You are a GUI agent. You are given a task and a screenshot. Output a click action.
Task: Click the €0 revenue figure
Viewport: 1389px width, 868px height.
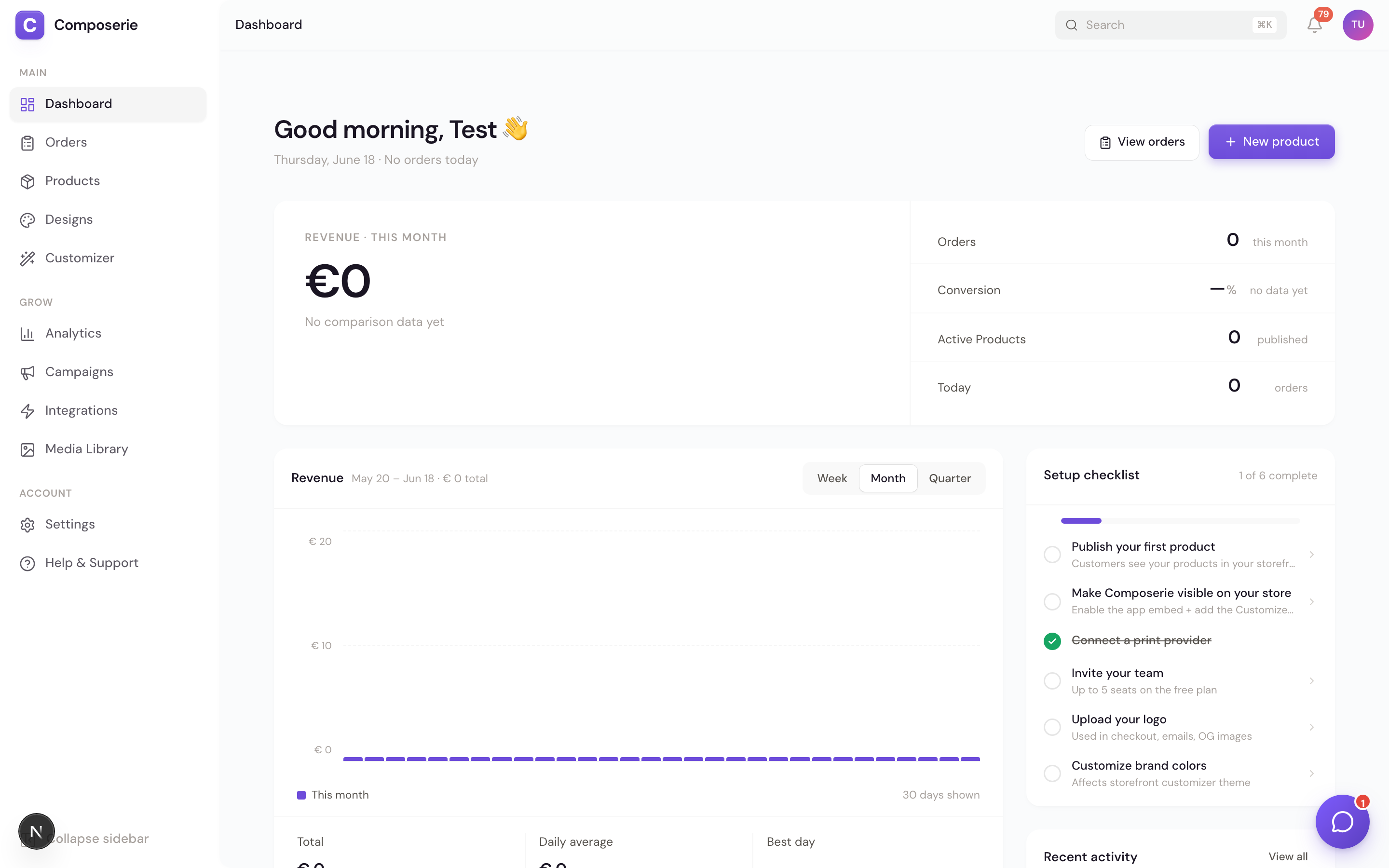pyautogui.click(x=338, y=281)
